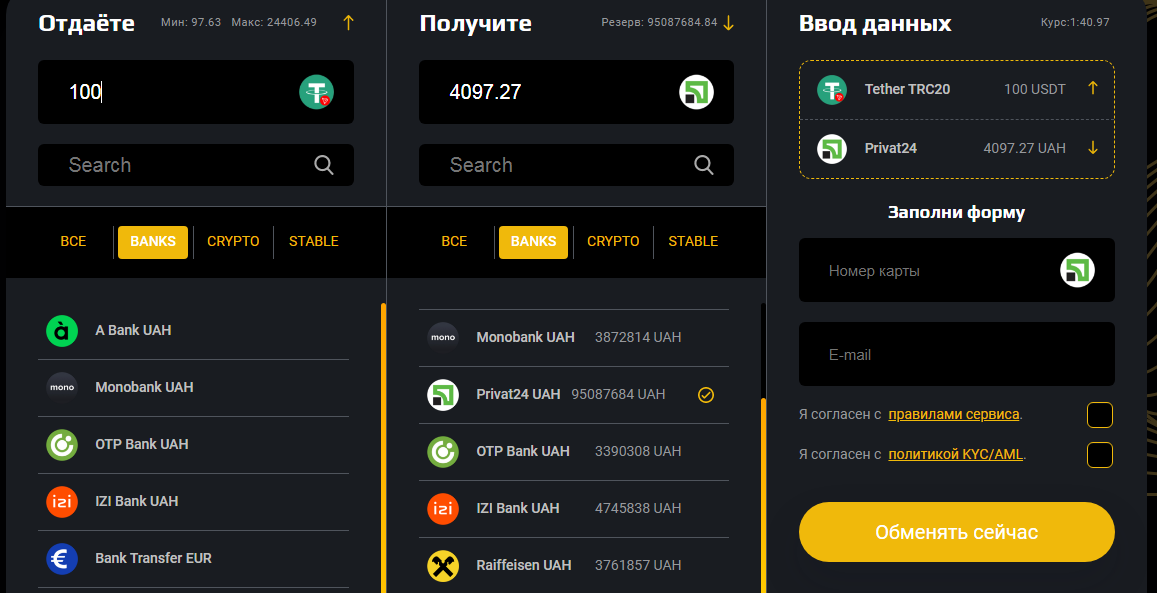Click the up arrow beside Макс: 24406.49
Viewport: 1157px width, 593px height.
pyautogui.click(x=348, y=22)
